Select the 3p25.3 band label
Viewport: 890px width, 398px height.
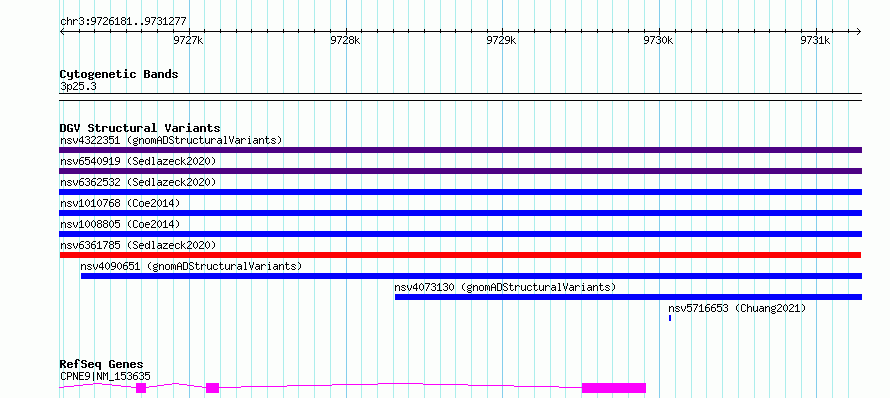78,87
